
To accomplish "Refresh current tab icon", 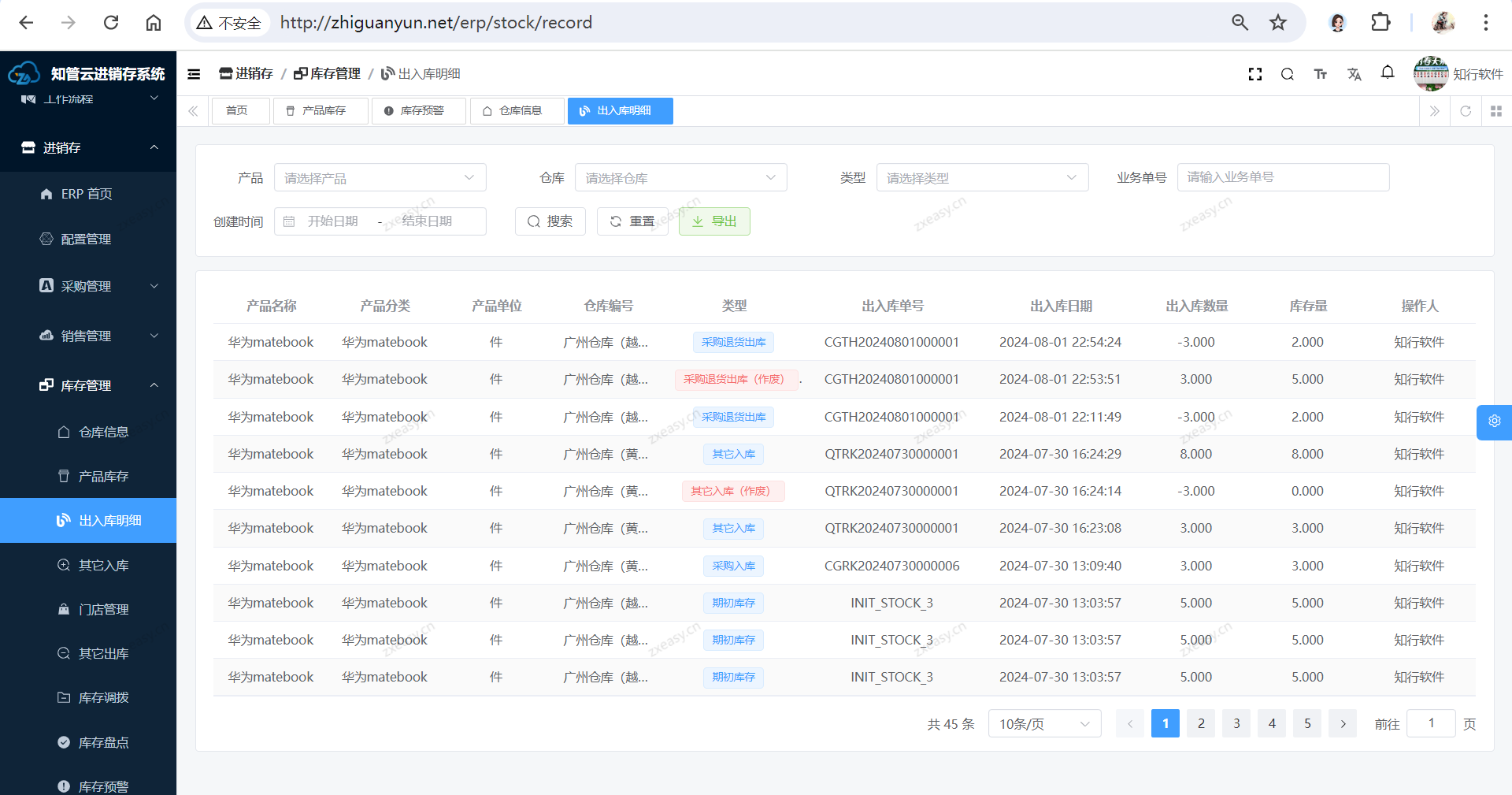I will pos(1466,111).
